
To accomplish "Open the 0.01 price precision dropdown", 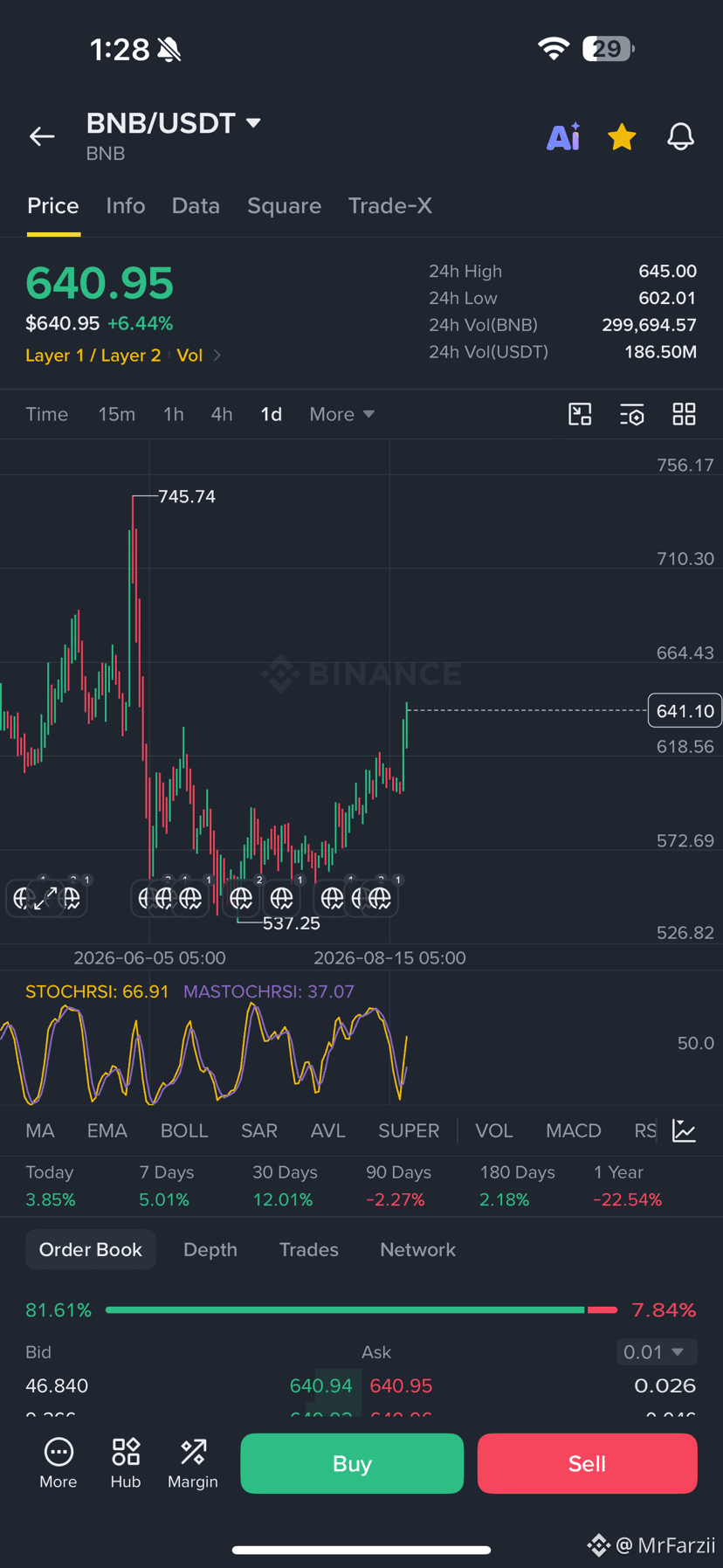I will click(657, 1352).
